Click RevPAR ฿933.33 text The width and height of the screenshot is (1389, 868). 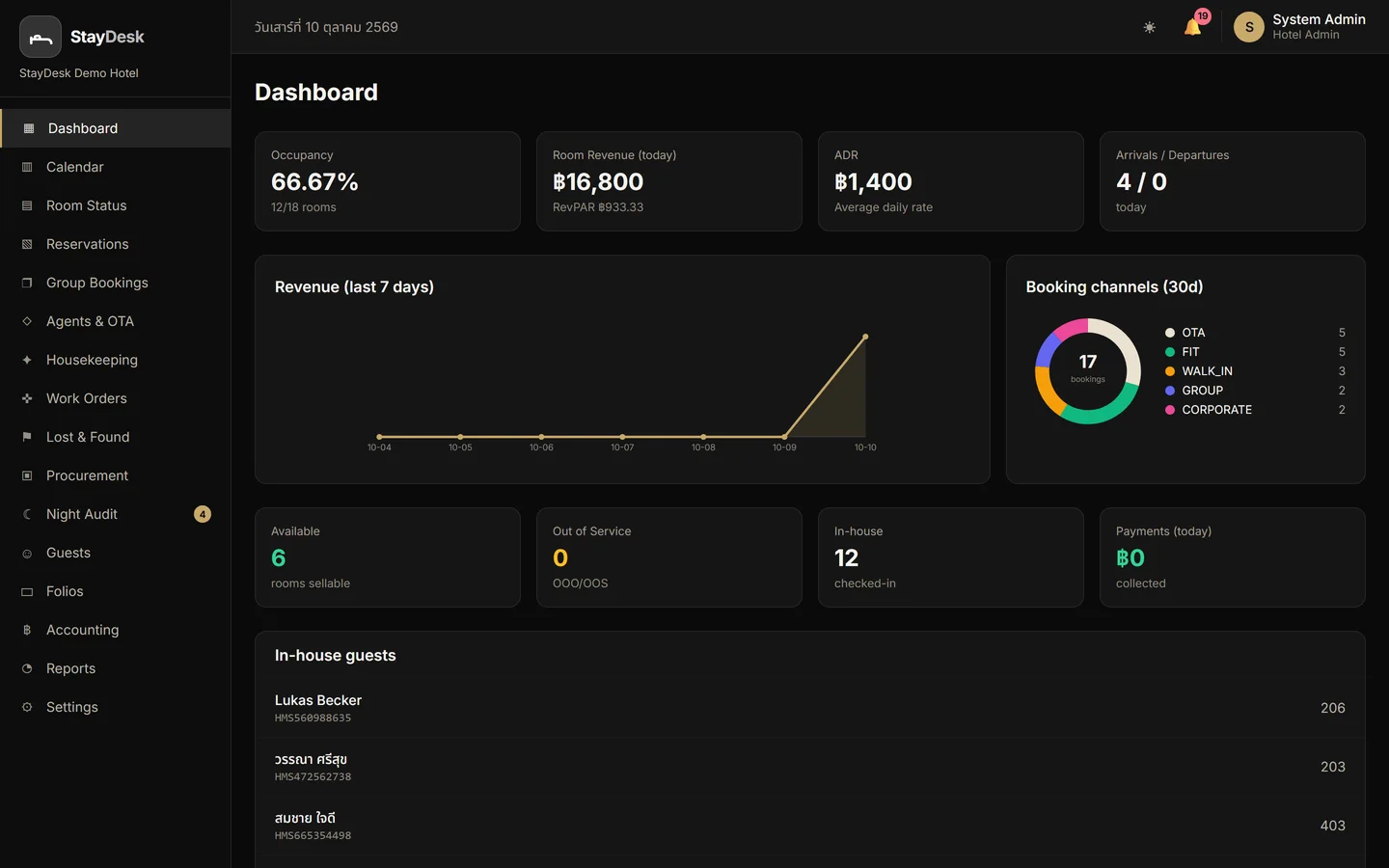(598, 207)
